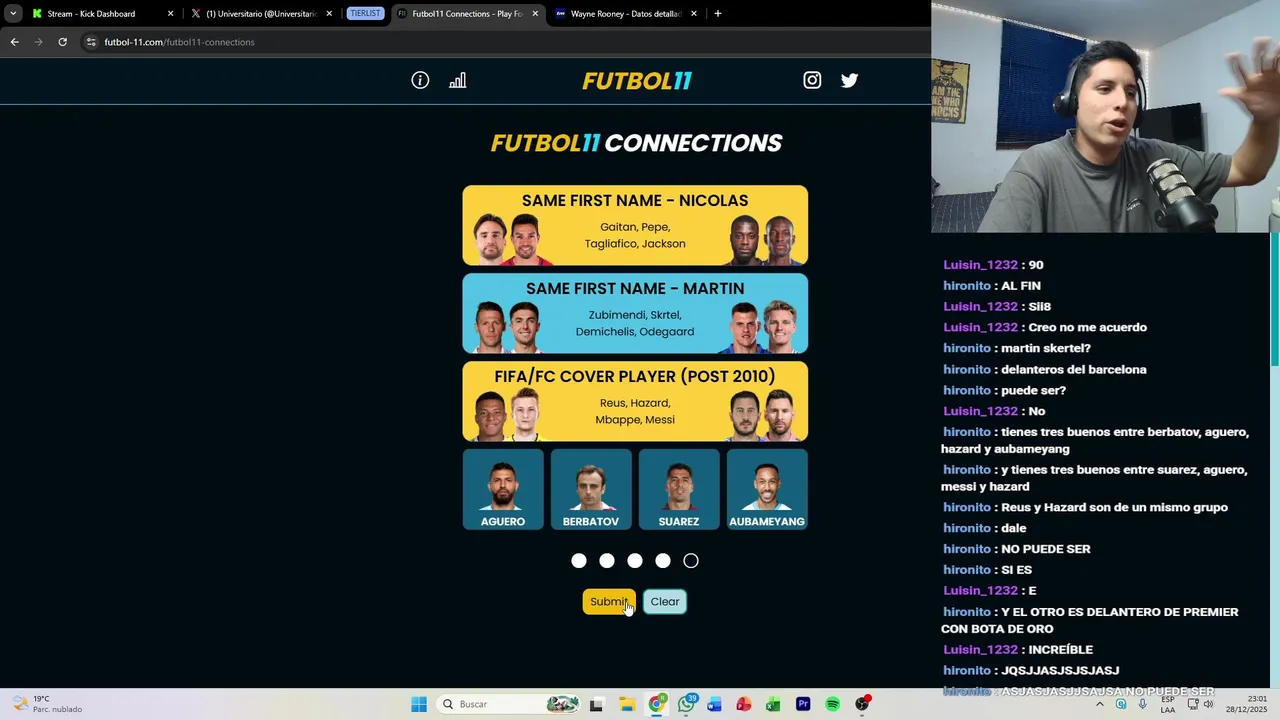Select the Aubameyang player card
Viewport: 1280px width, 720px height.
point(767,489)
